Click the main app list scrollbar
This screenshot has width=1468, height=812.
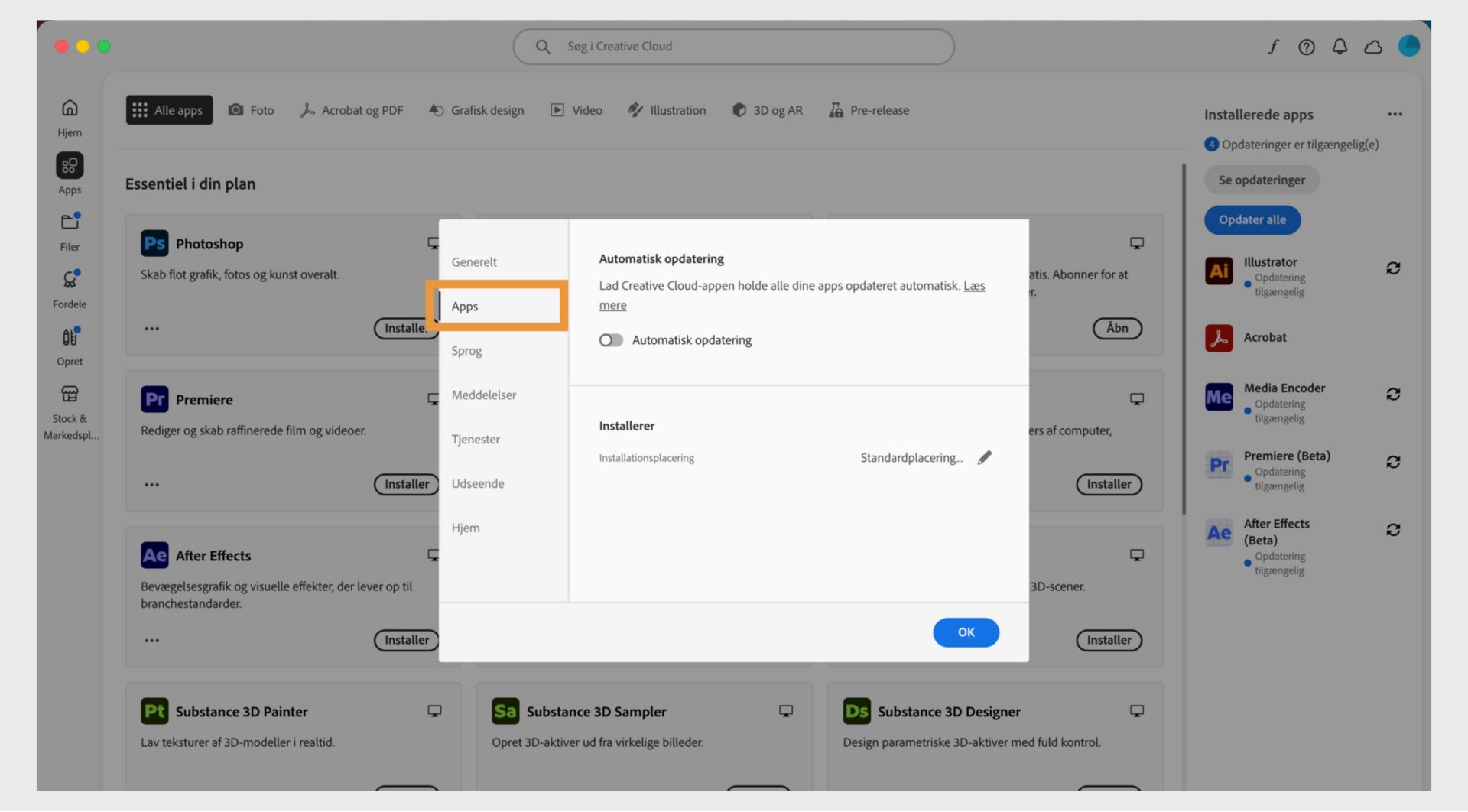coord(1184,339)
